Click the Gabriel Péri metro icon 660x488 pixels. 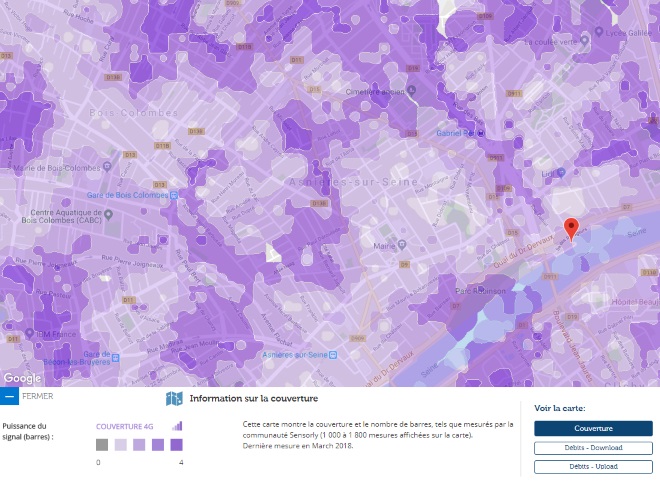481,133
